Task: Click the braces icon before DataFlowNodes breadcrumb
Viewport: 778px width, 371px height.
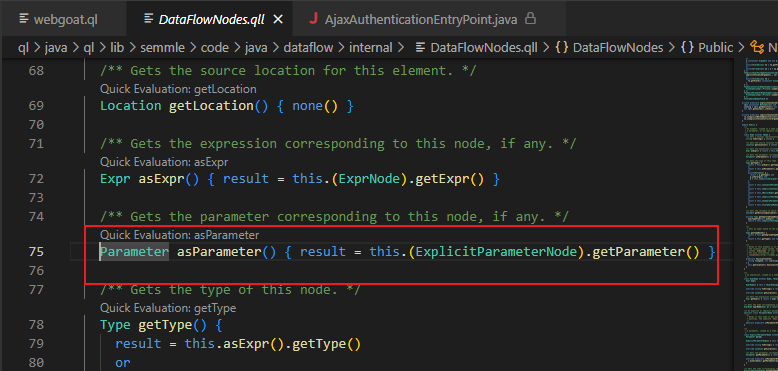Action: pyautogui.click(x=562, y=48)
